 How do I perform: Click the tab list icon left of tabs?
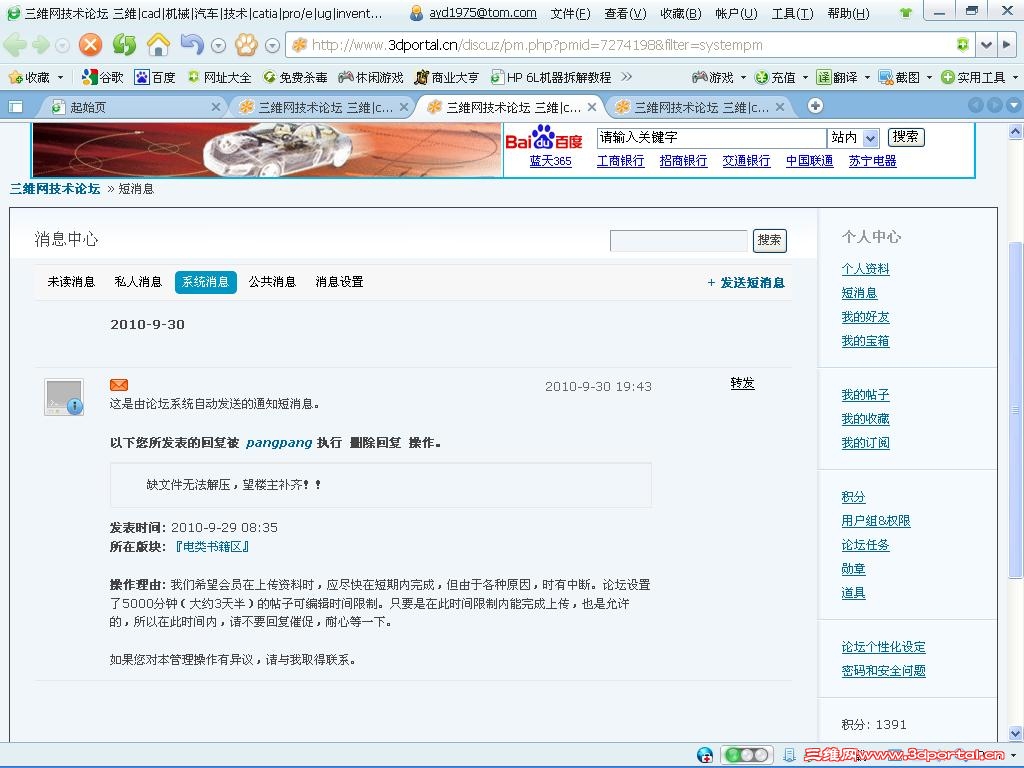pyautogui.click(x=15, y=106)
